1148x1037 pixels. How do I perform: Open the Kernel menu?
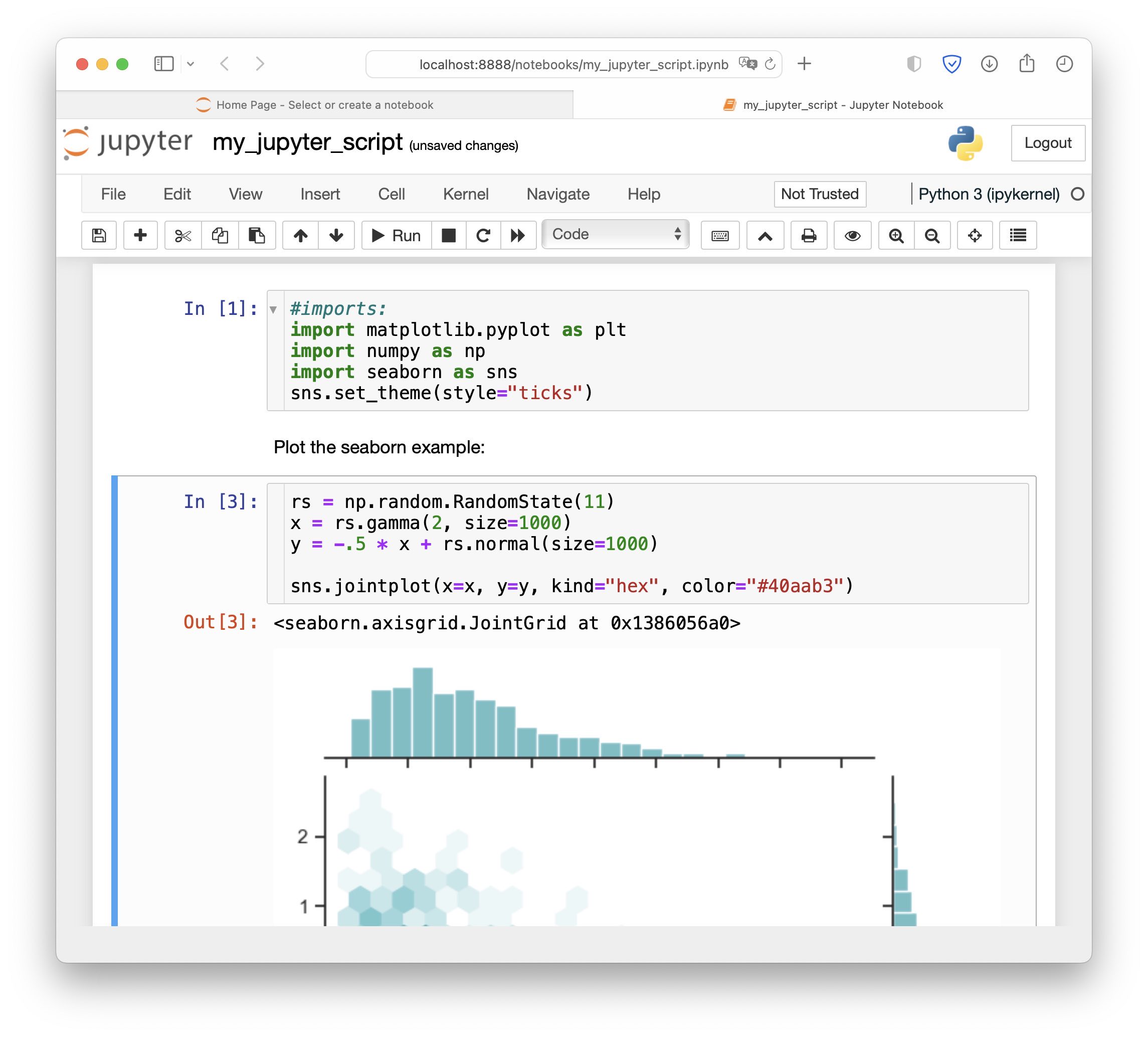click(x=465, y=194)
